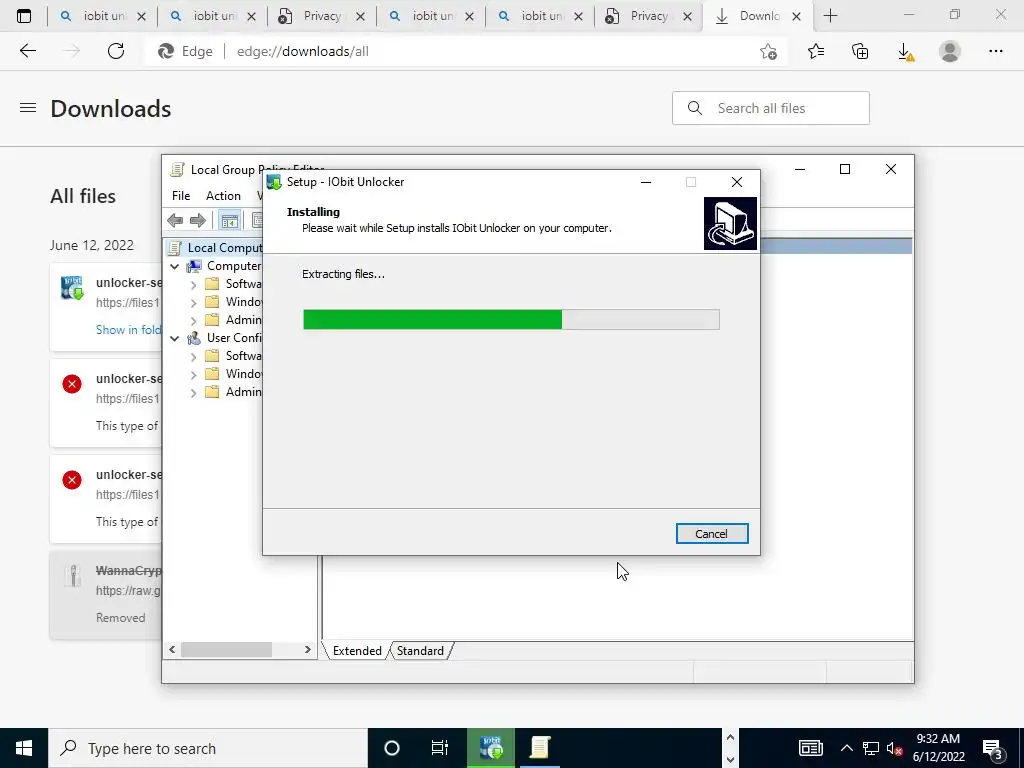Switch to the Extended tab
1024x768 pixels.
coord(357,650)
